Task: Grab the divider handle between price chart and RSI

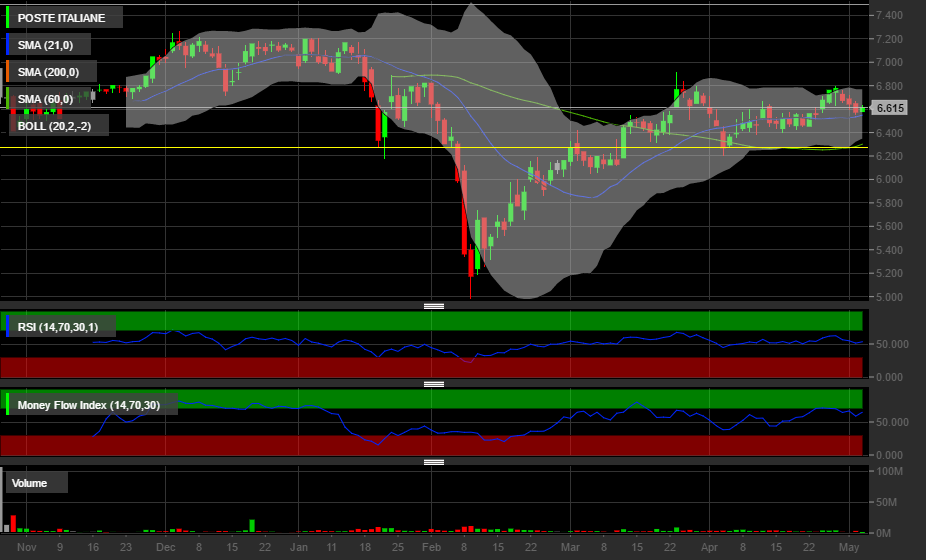Action: (434, 306)
